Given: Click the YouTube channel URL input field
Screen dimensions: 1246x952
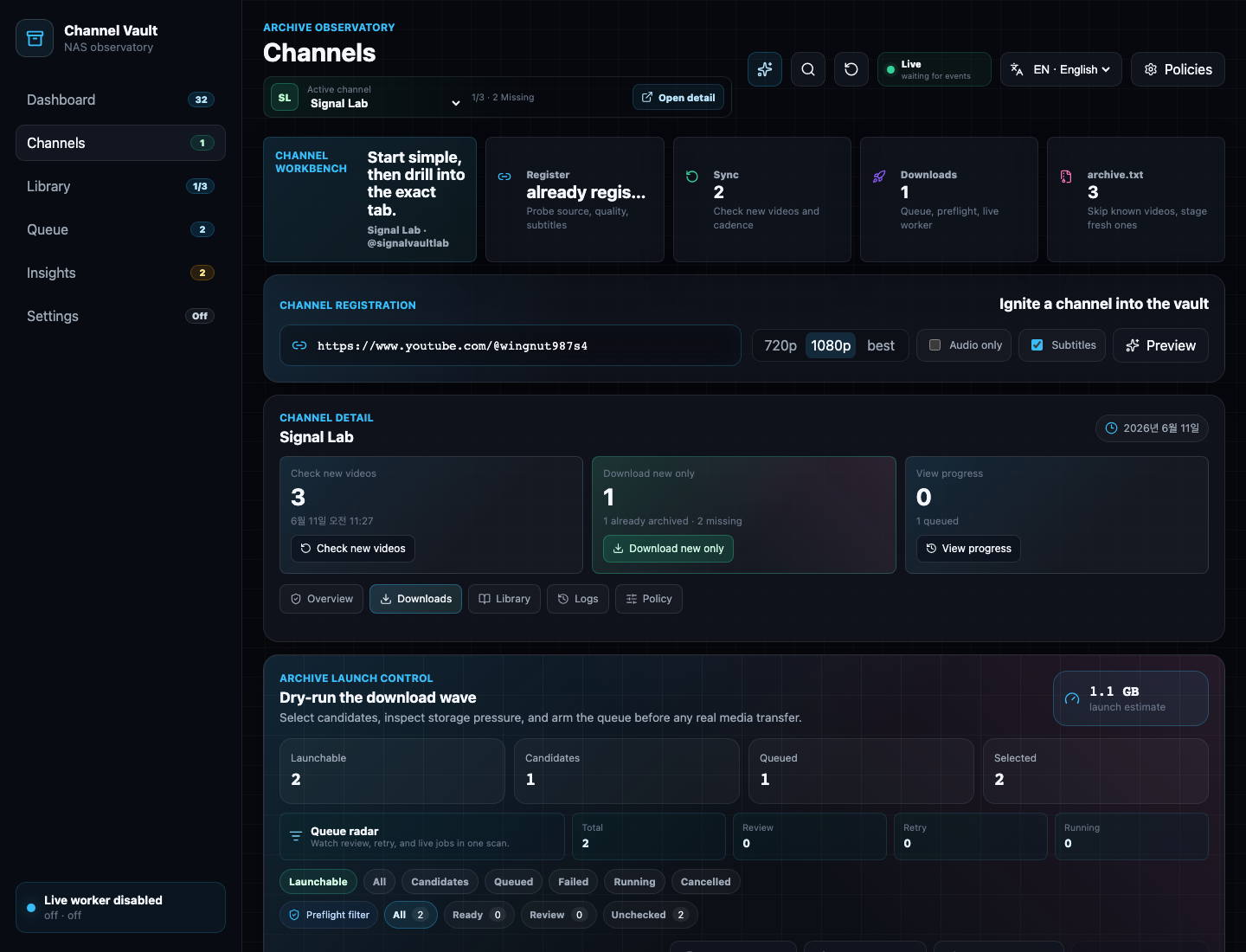Looking at the screenshot, I should point(511,345).
